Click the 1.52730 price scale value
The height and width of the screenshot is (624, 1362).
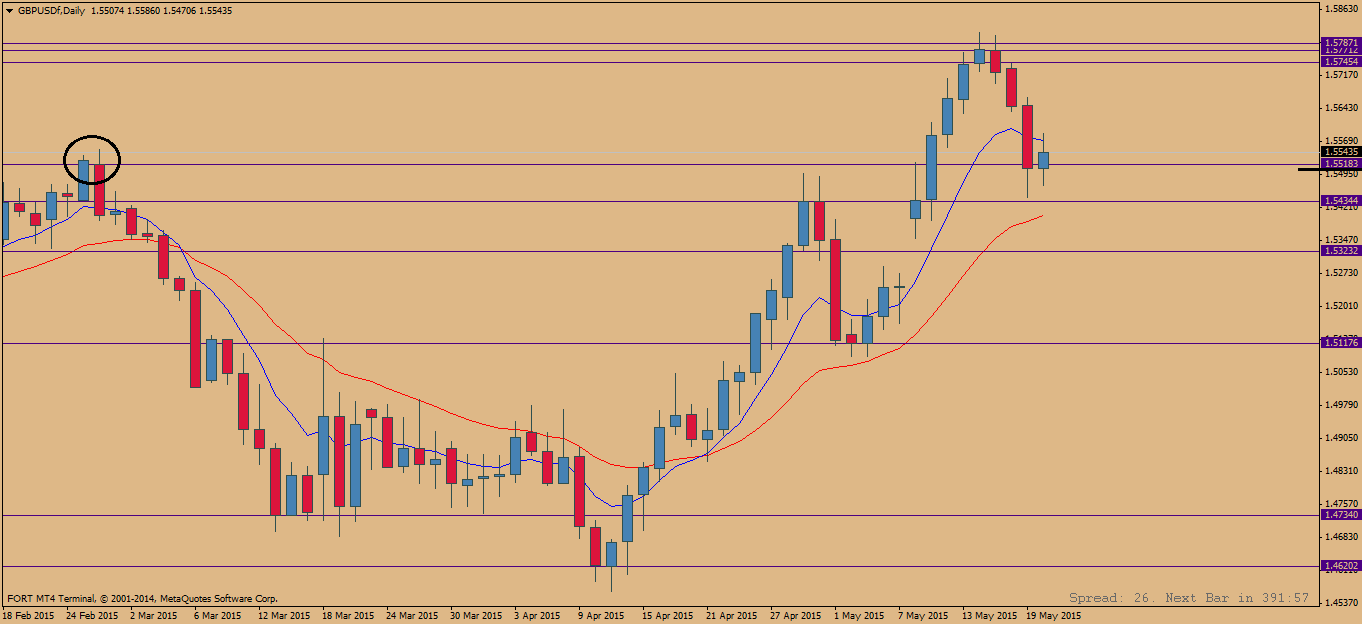coord(1341,272)
